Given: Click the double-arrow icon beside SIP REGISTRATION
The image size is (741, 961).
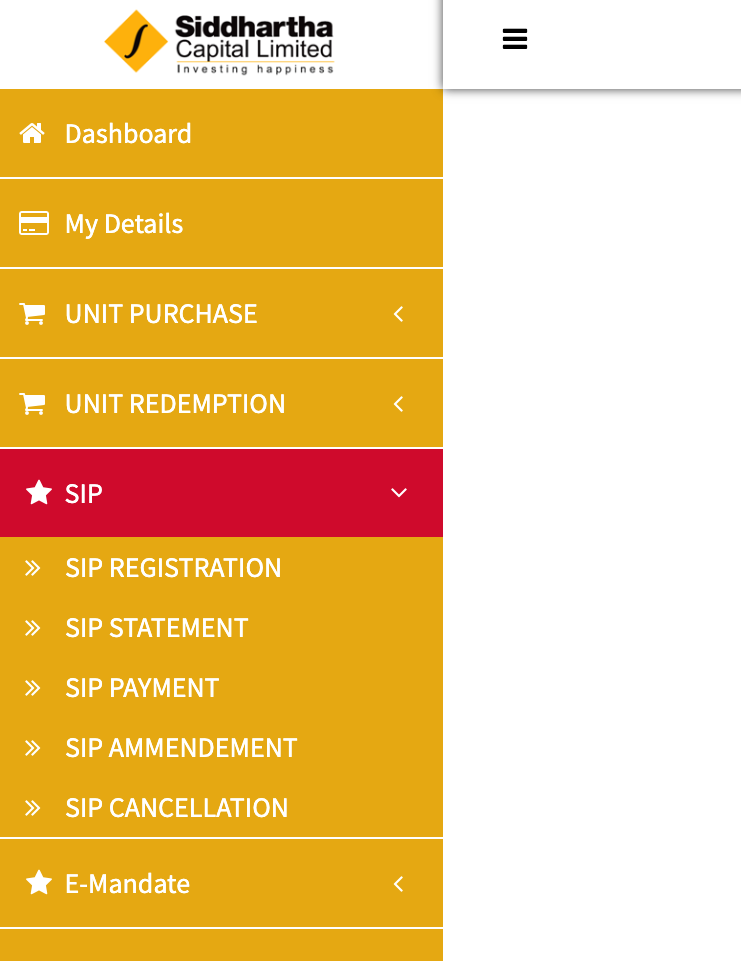Looking at the screenshot, I should 32,568.
